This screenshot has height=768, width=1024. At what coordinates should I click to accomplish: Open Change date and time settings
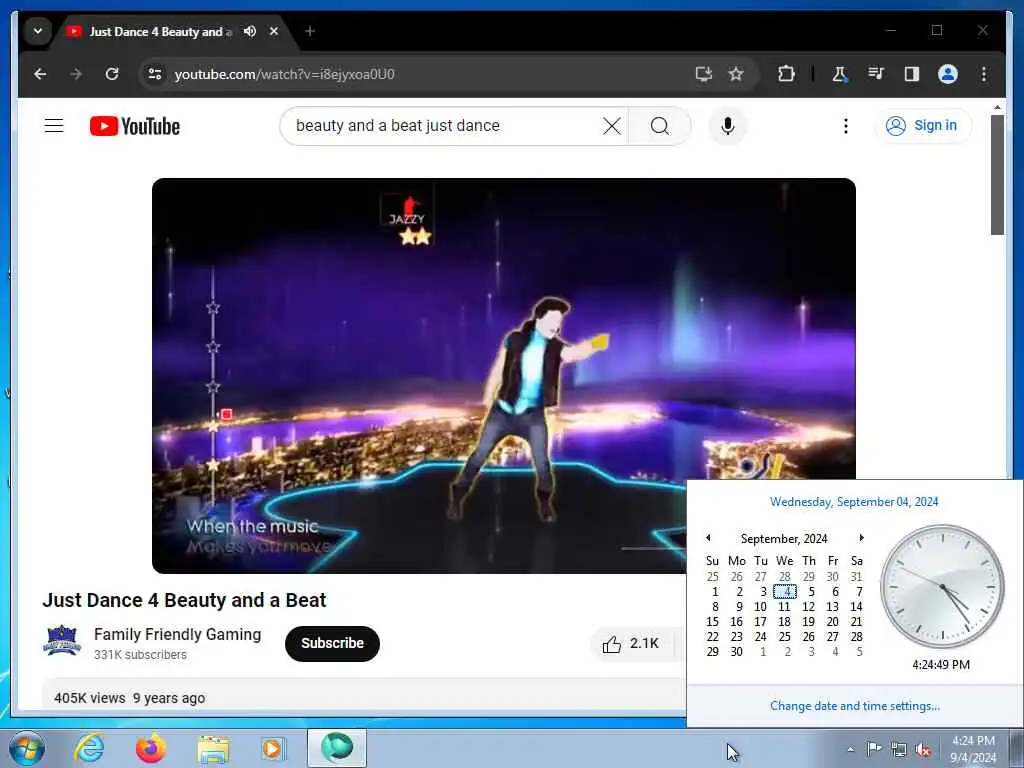pyautogui.click(x=855, y=706)
